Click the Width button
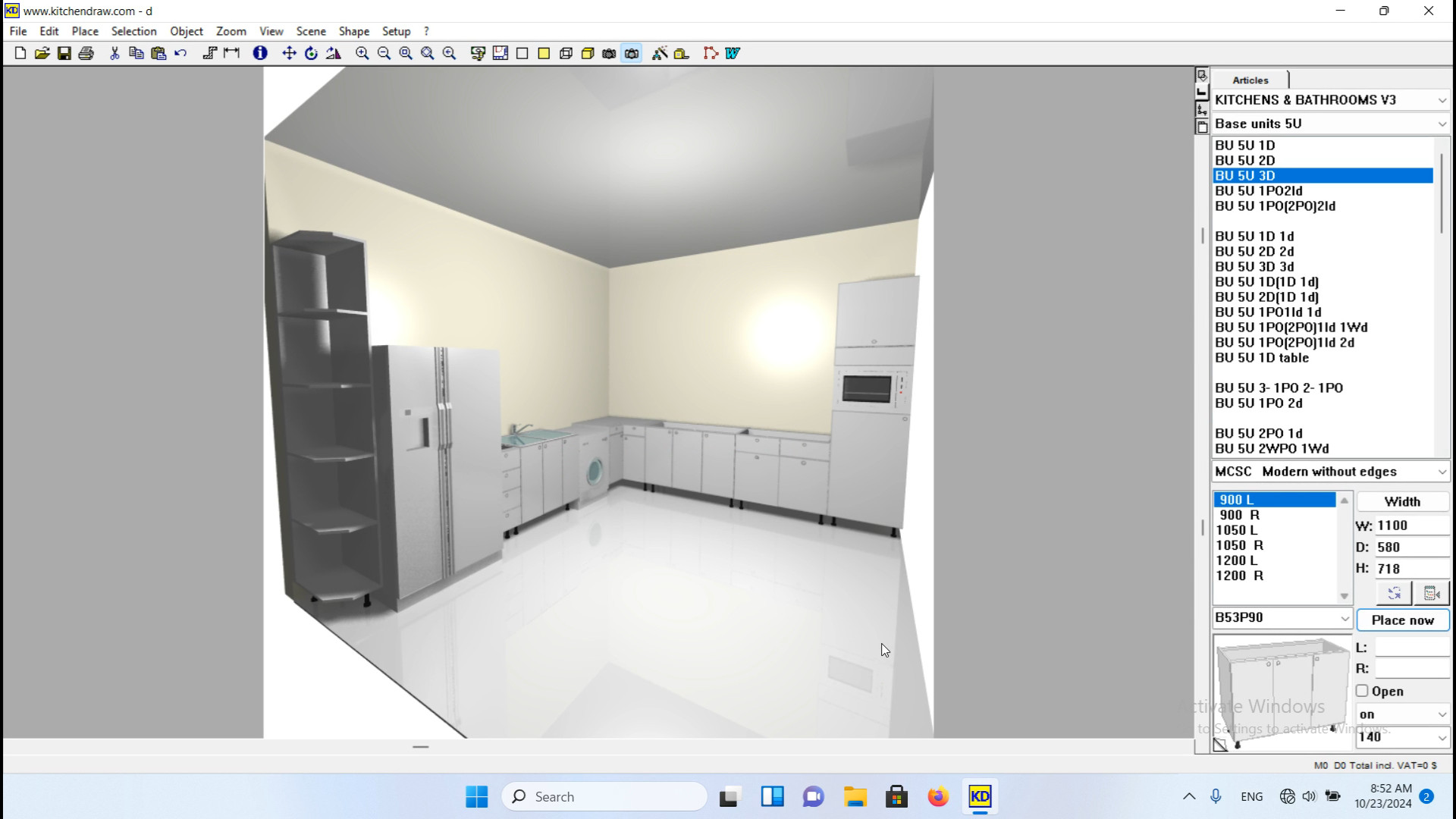The image size is (1456, 819). [1402, 501]
